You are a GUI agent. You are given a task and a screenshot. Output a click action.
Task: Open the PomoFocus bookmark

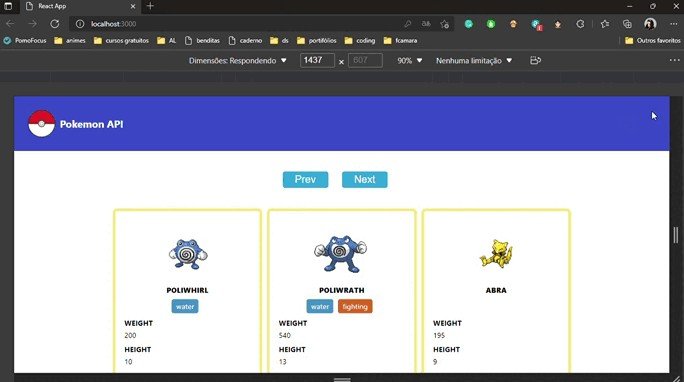pyautogui.click(x=25, y=41)
